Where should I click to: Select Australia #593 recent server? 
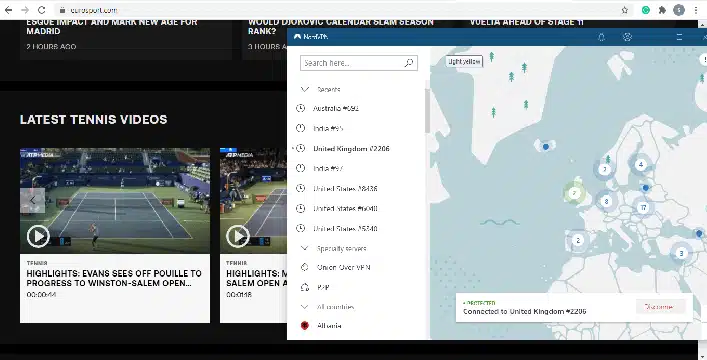click(336, 108)
